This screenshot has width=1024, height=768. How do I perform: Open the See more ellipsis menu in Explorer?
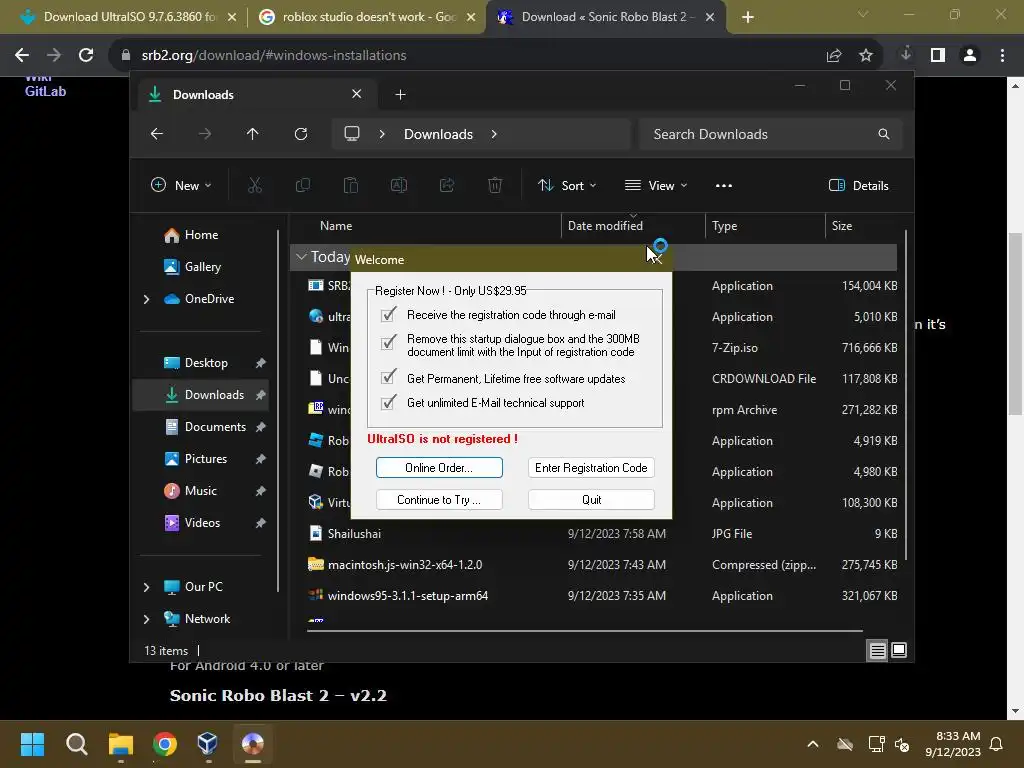click(x=724, y=185)
